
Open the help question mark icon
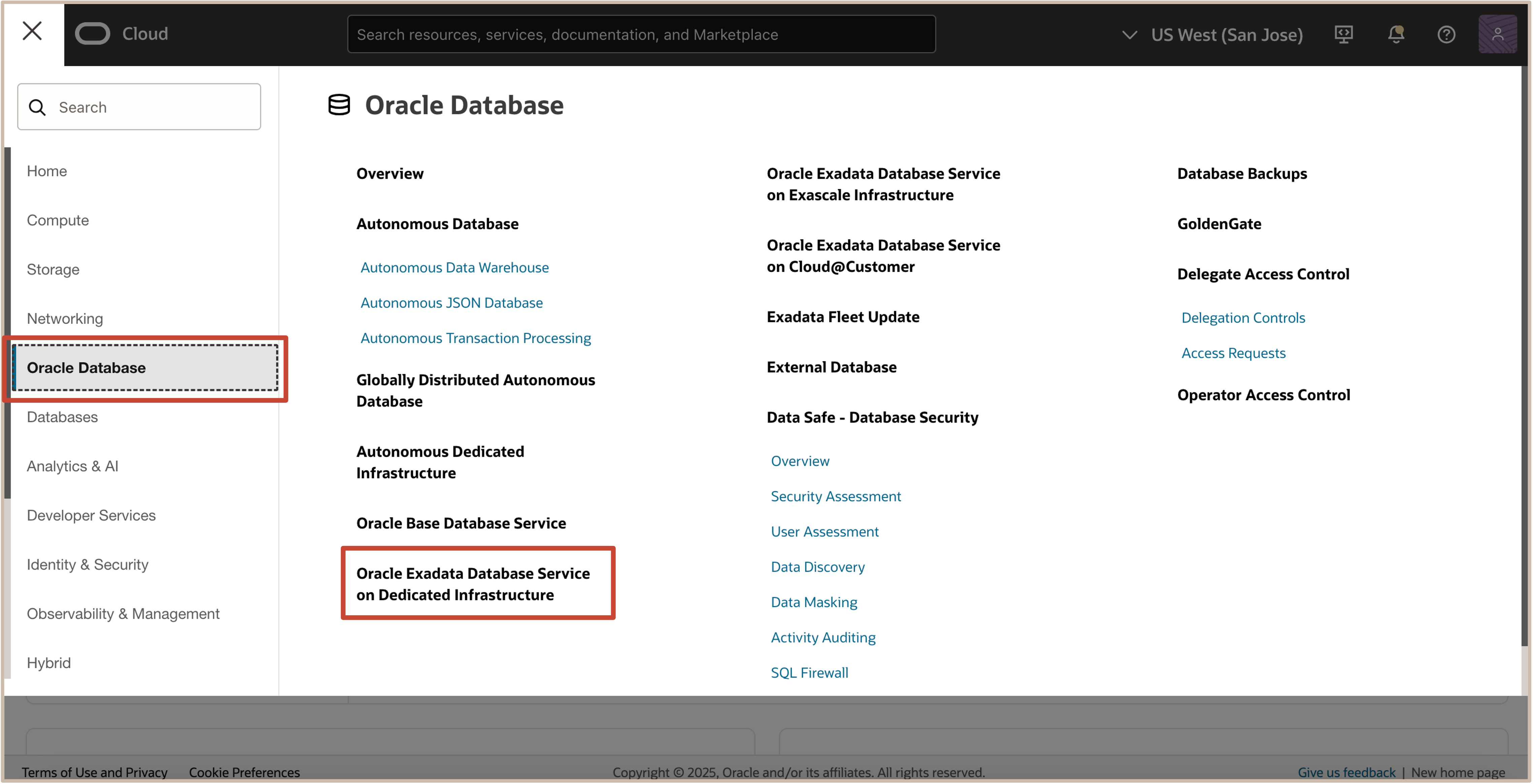point(1446,34)
